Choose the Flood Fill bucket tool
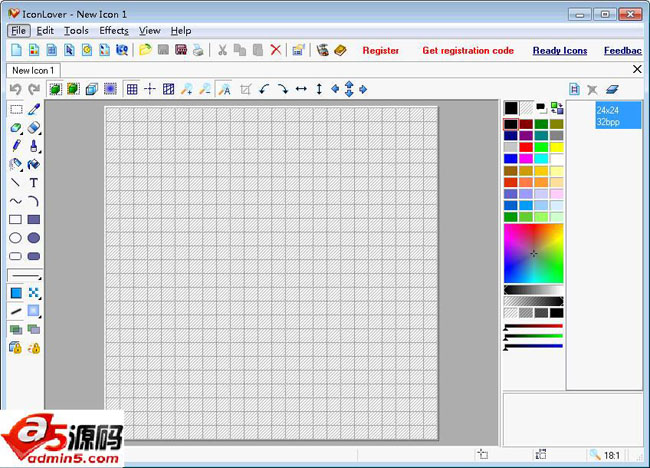This screenshot has height=468, width=650. [x=34, y=165]
